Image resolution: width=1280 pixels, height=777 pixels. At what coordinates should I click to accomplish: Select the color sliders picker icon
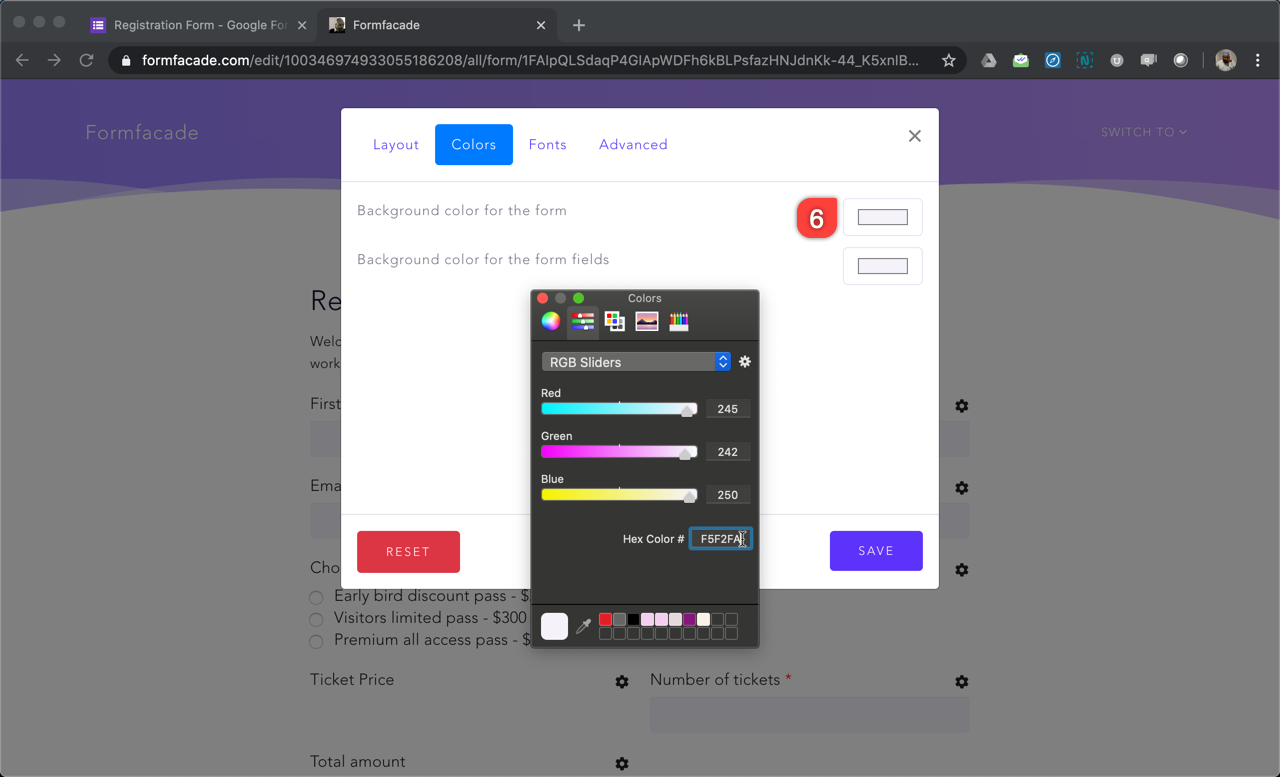pos(583,321)
